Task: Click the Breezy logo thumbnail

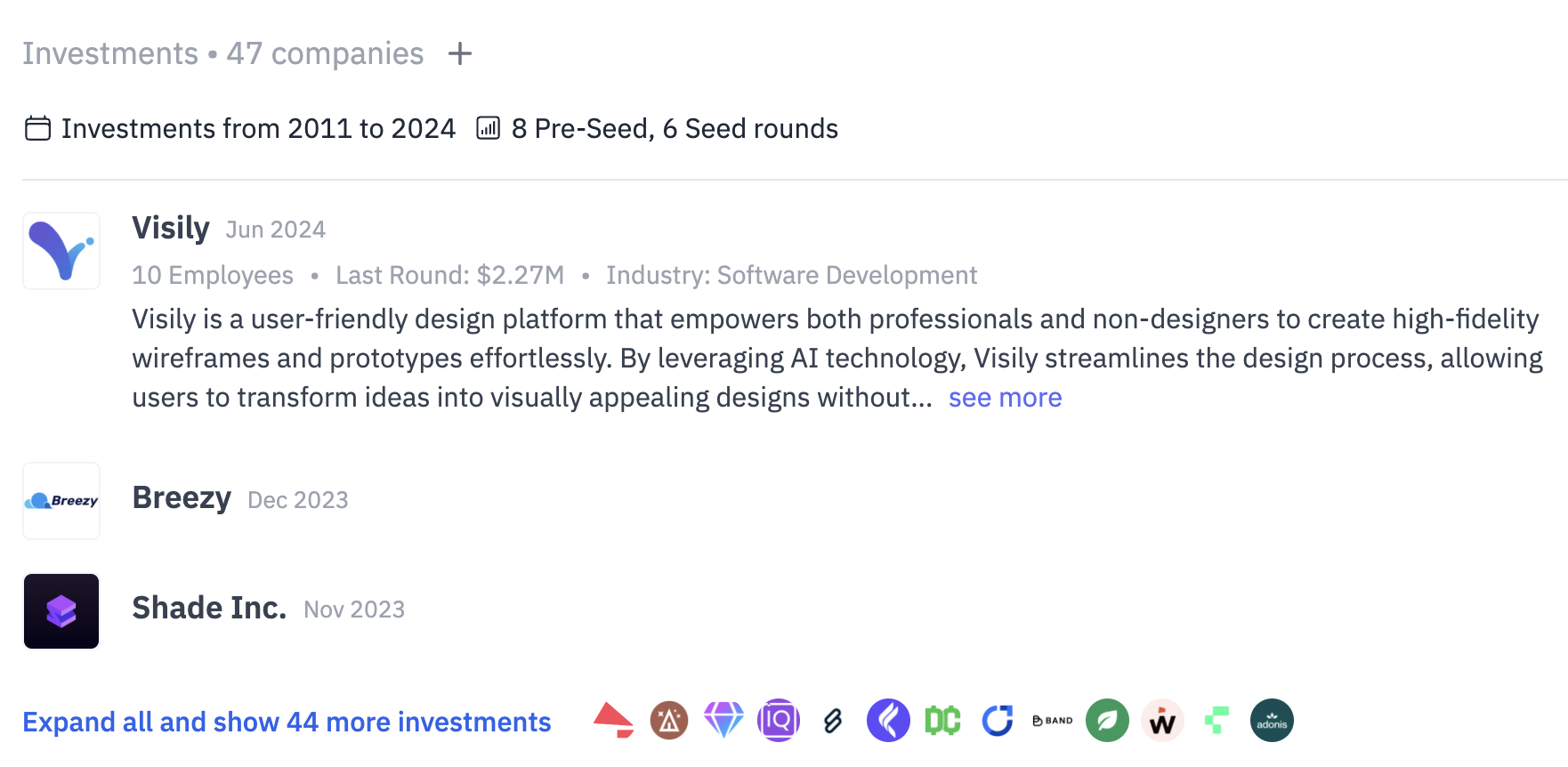Action: click(x=61, y=501)
